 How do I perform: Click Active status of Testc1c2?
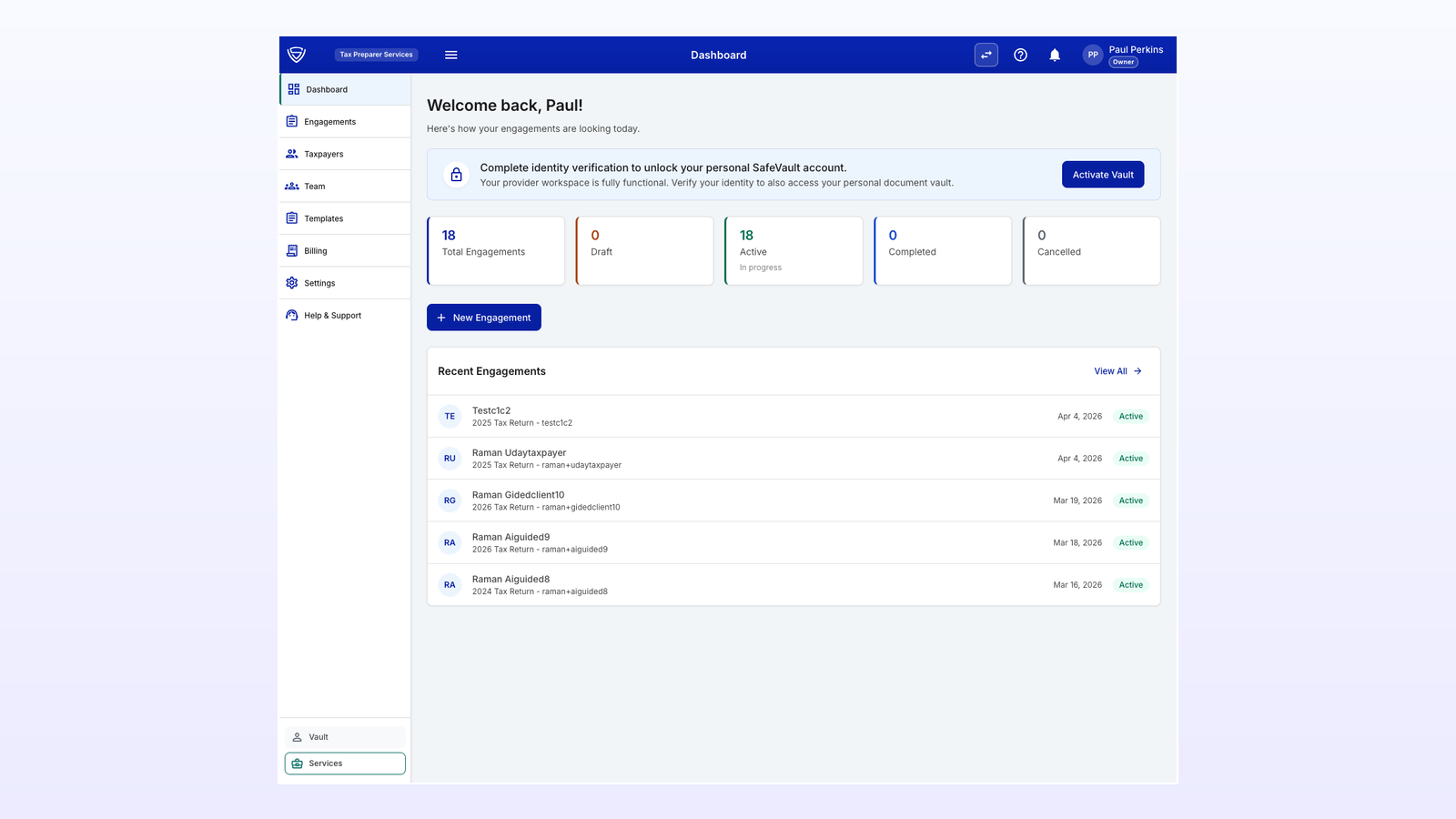pos(1131,416)
